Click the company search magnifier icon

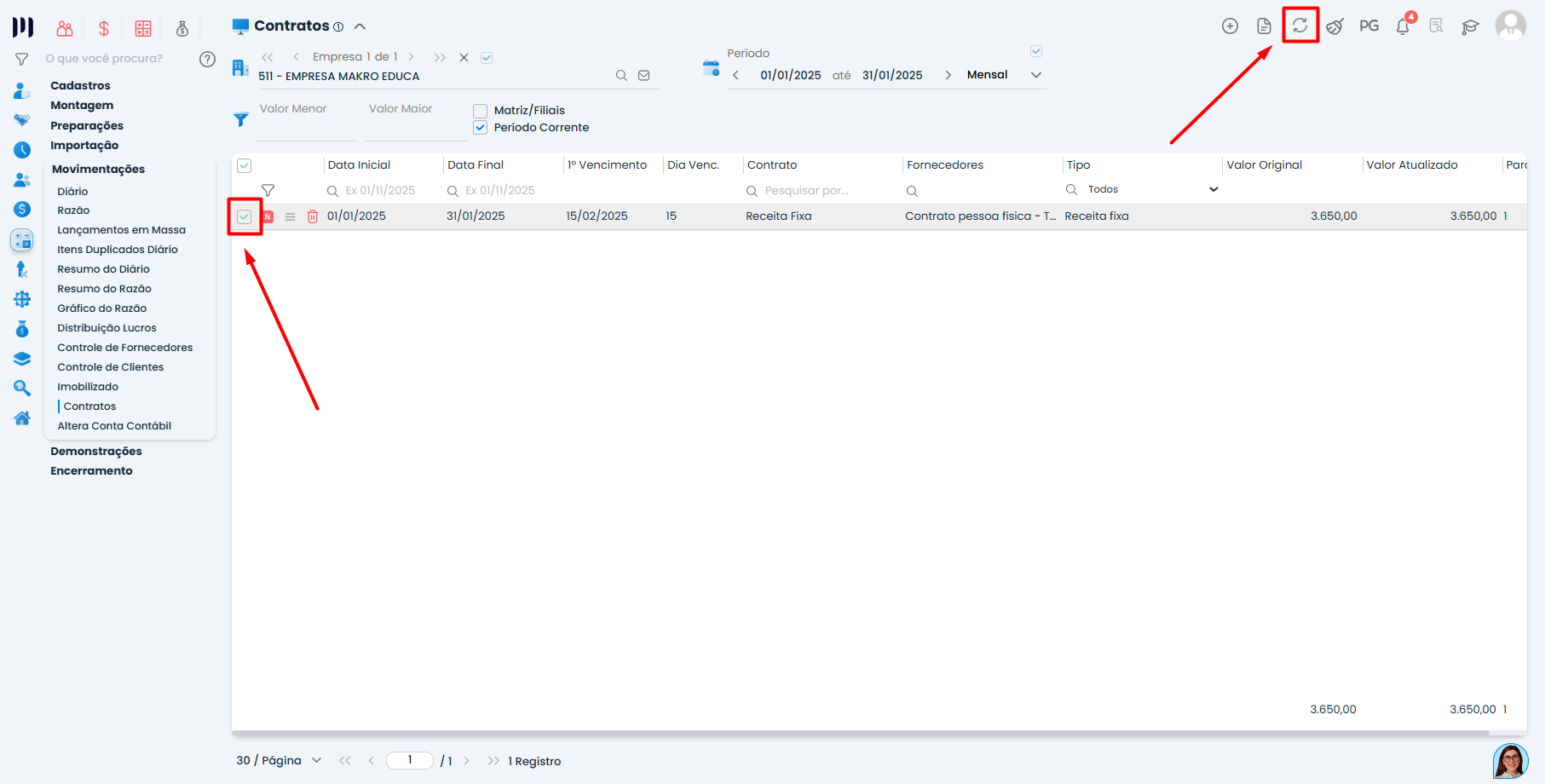tap(621, 76)
